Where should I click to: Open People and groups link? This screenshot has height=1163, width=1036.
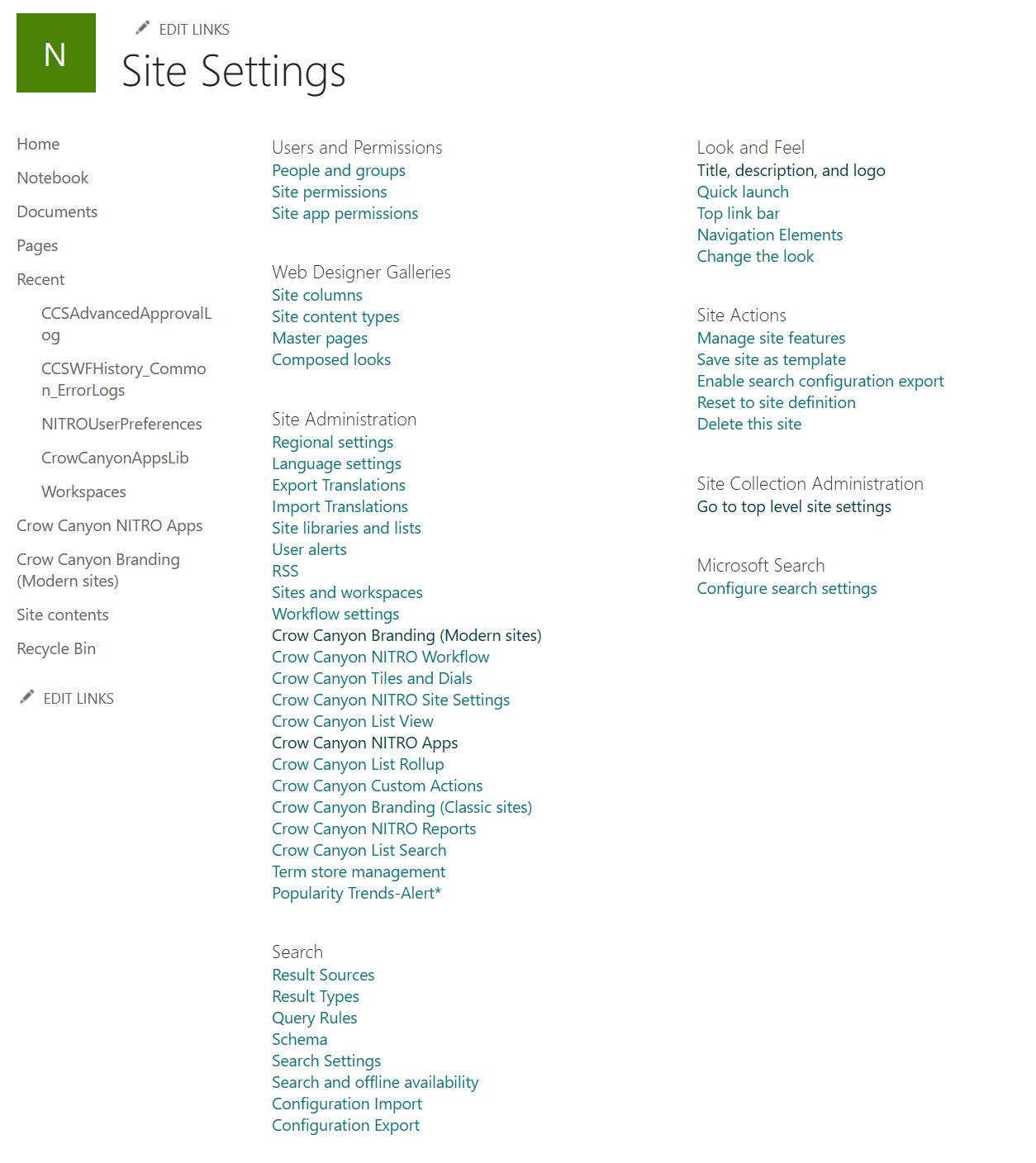click(x=338, y=170)
